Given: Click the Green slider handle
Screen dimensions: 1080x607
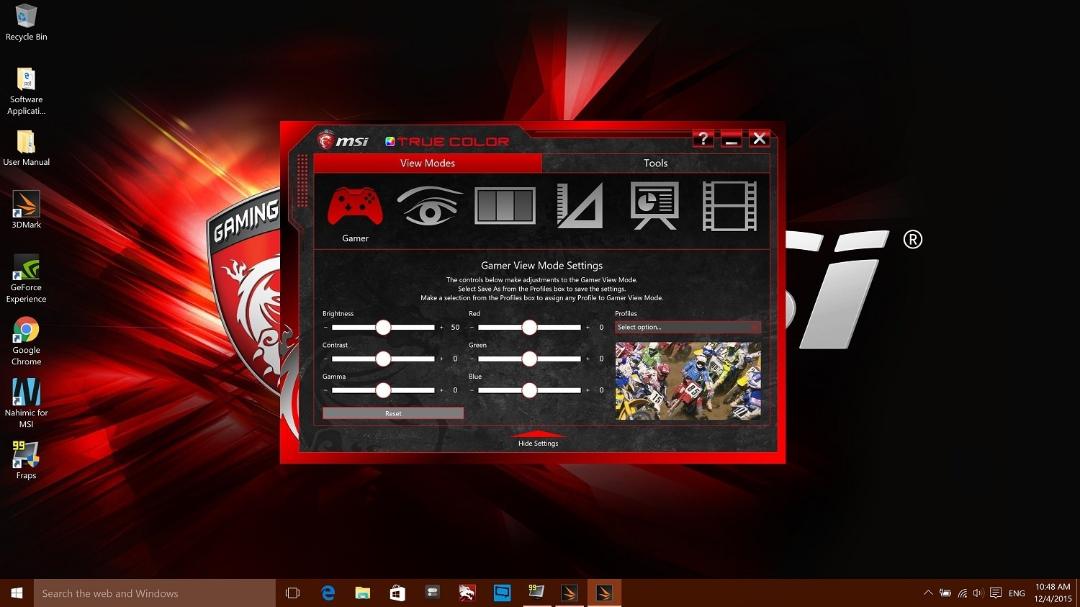Looking at the screenshot, I should coord(529,358).
